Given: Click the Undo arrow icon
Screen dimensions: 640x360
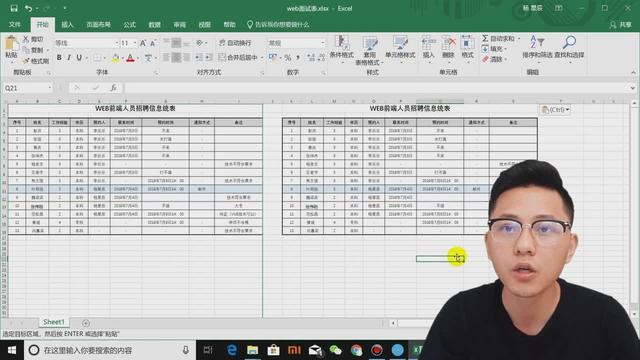Looking at the screenshot, I should coord(28,8).
